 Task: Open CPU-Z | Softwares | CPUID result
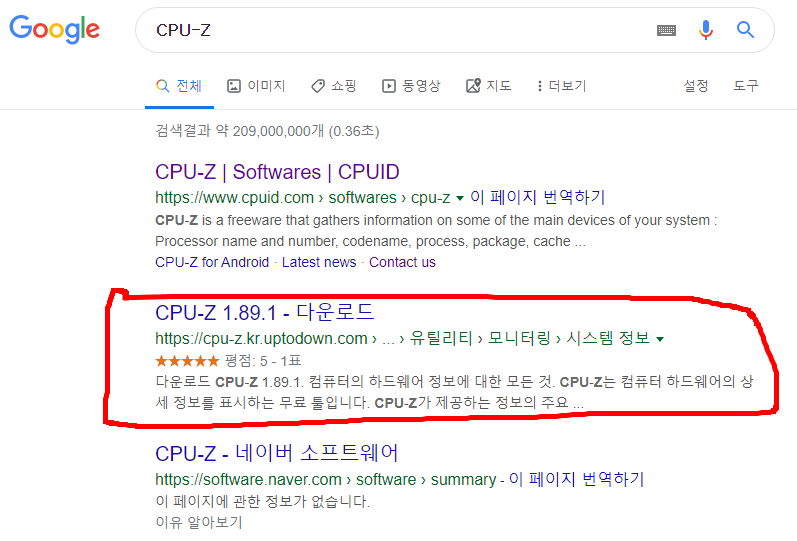tap(277, 172)
